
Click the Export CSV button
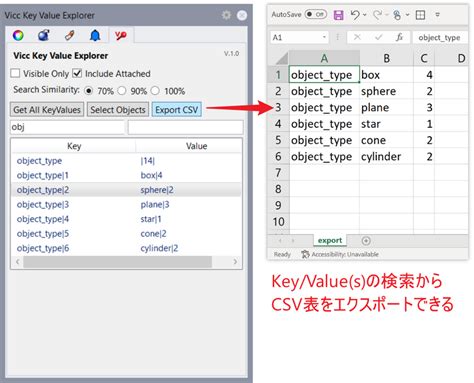(177, 110)
